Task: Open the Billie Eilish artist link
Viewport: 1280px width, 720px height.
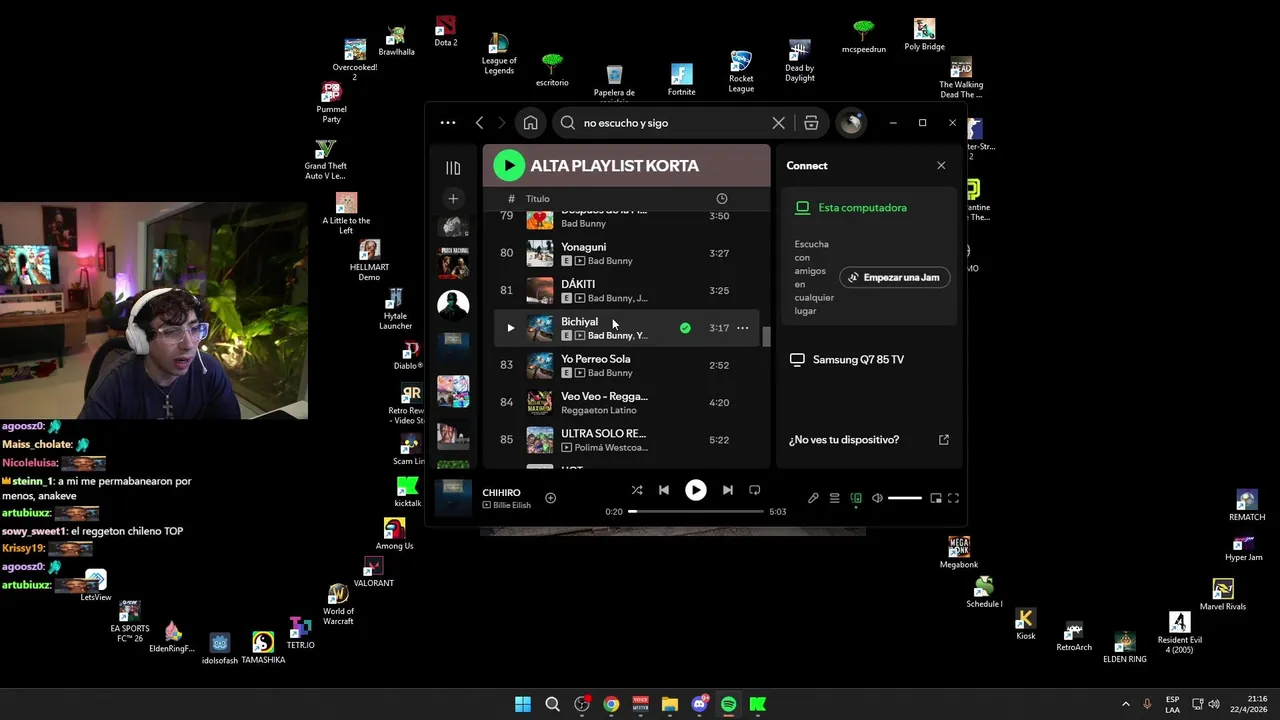Action: tap(512, 505)
